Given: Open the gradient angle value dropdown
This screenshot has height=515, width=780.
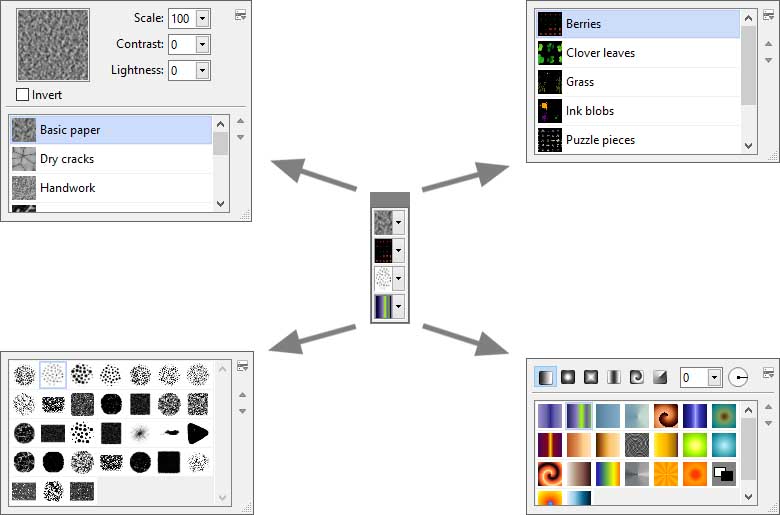Looking at the screenshot, I should pyautogui.click(x=714, y=378).
